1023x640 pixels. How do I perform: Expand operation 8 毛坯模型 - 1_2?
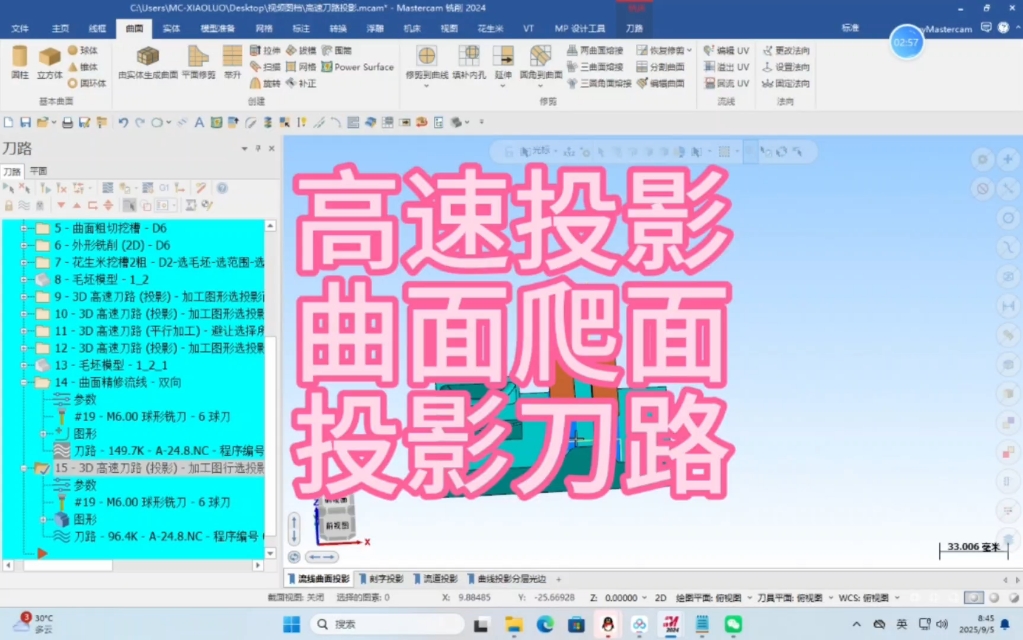(x=24, y=280)
